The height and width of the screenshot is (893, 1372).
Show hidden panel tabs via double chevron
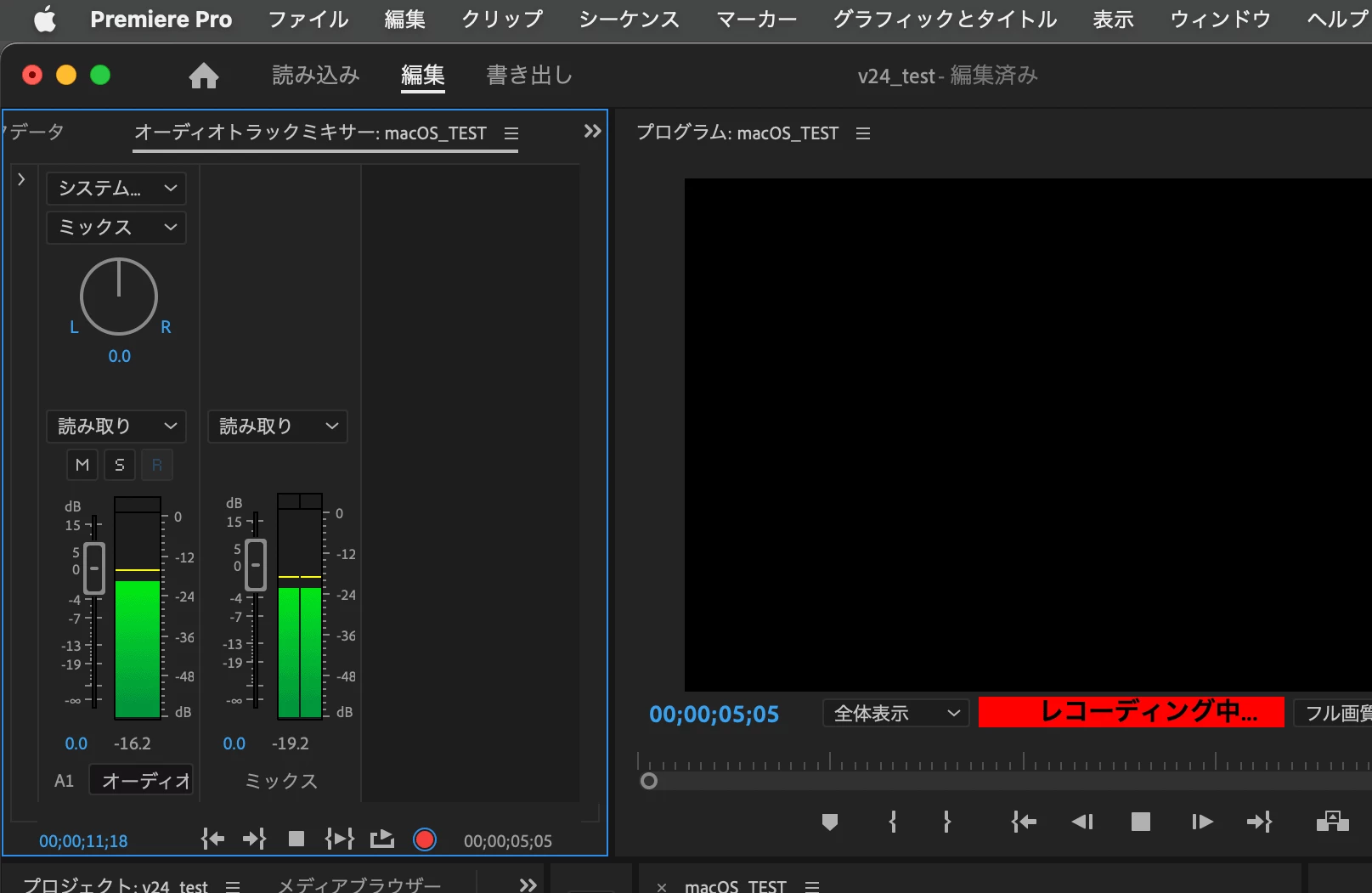[x=592, y=131]
